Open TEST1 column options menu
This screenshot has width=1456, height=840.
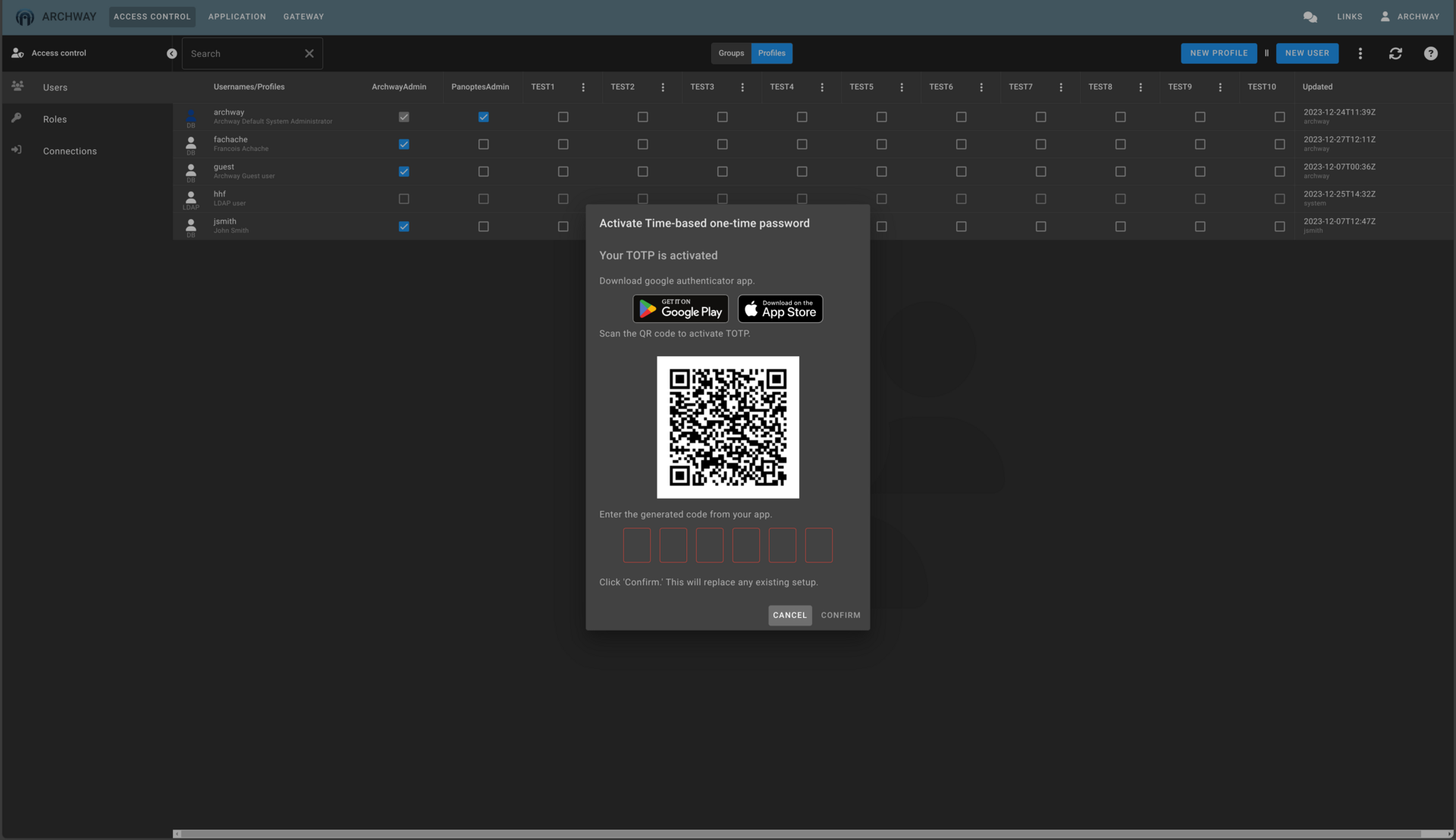tap(583, 87)
